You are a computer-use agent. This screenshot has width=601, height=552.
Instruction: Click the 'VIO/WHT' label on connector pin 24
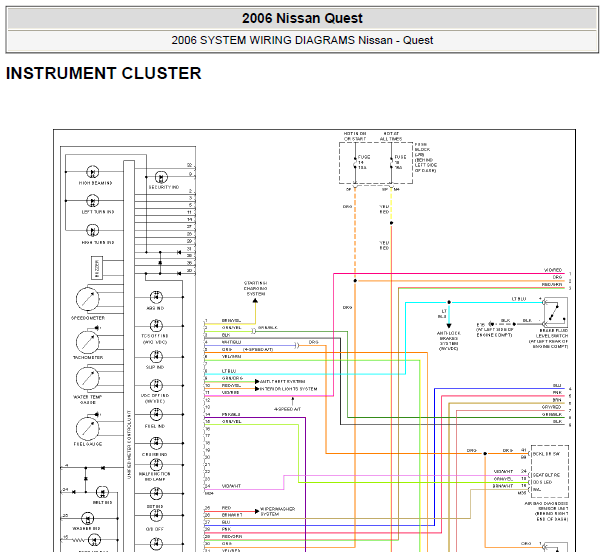(231, 486)
